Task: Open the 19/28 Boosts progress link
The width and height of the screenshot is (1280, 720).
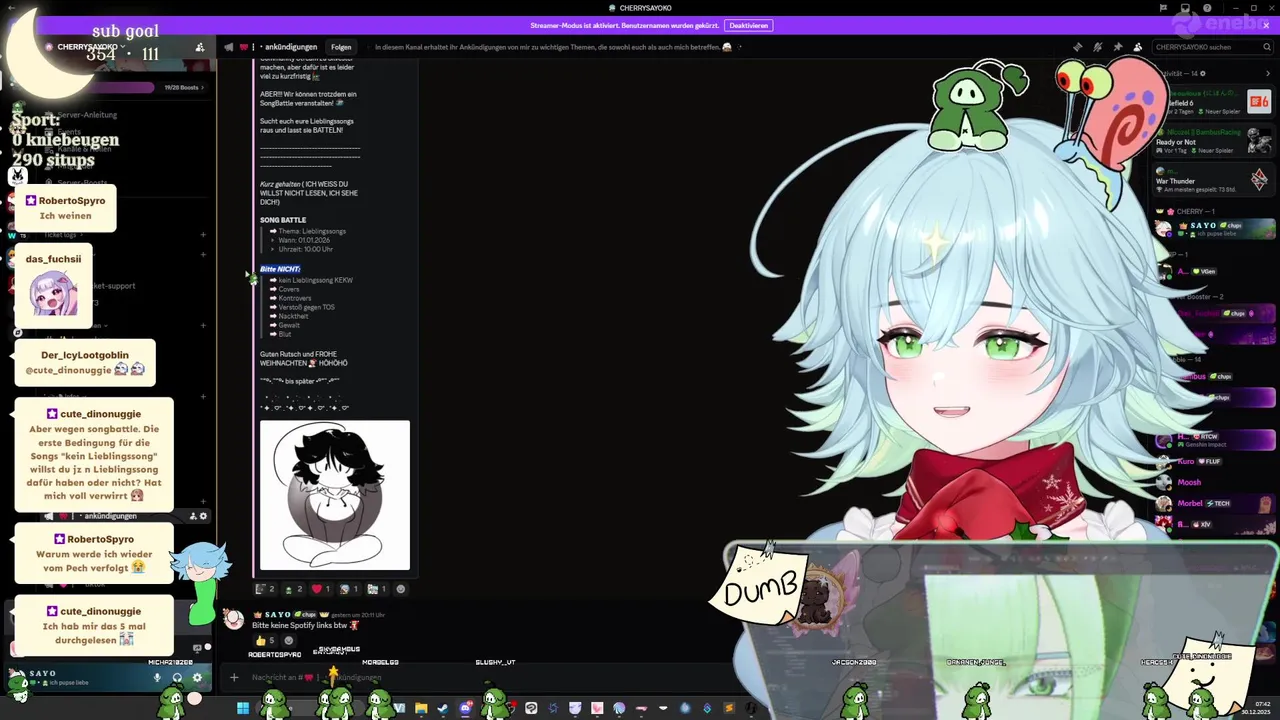Action: tap(184, 87)
